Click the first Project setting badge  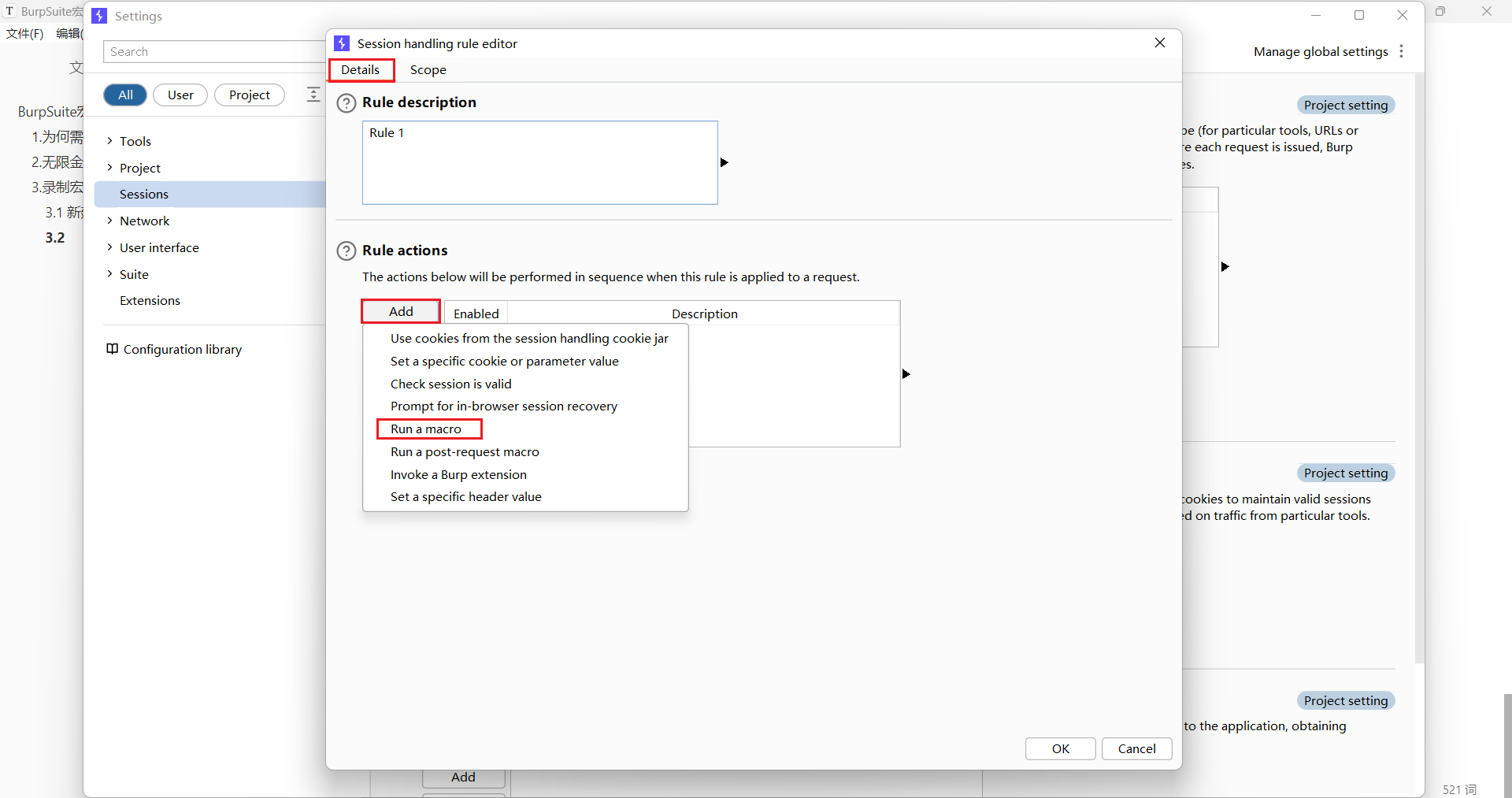click(x=1346, y=106)
